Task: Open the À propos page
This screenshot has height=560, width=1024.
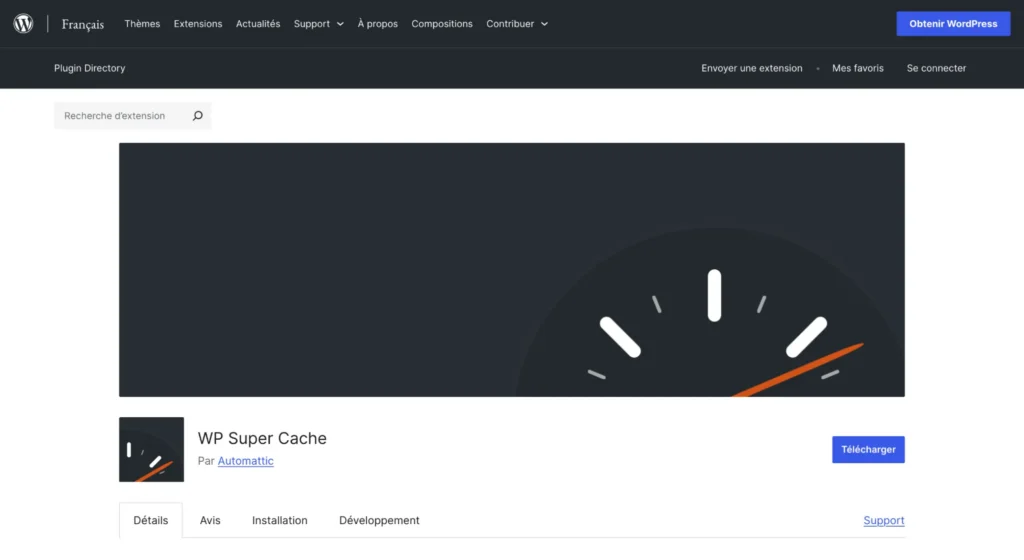Action: click(x=377, y=23)
